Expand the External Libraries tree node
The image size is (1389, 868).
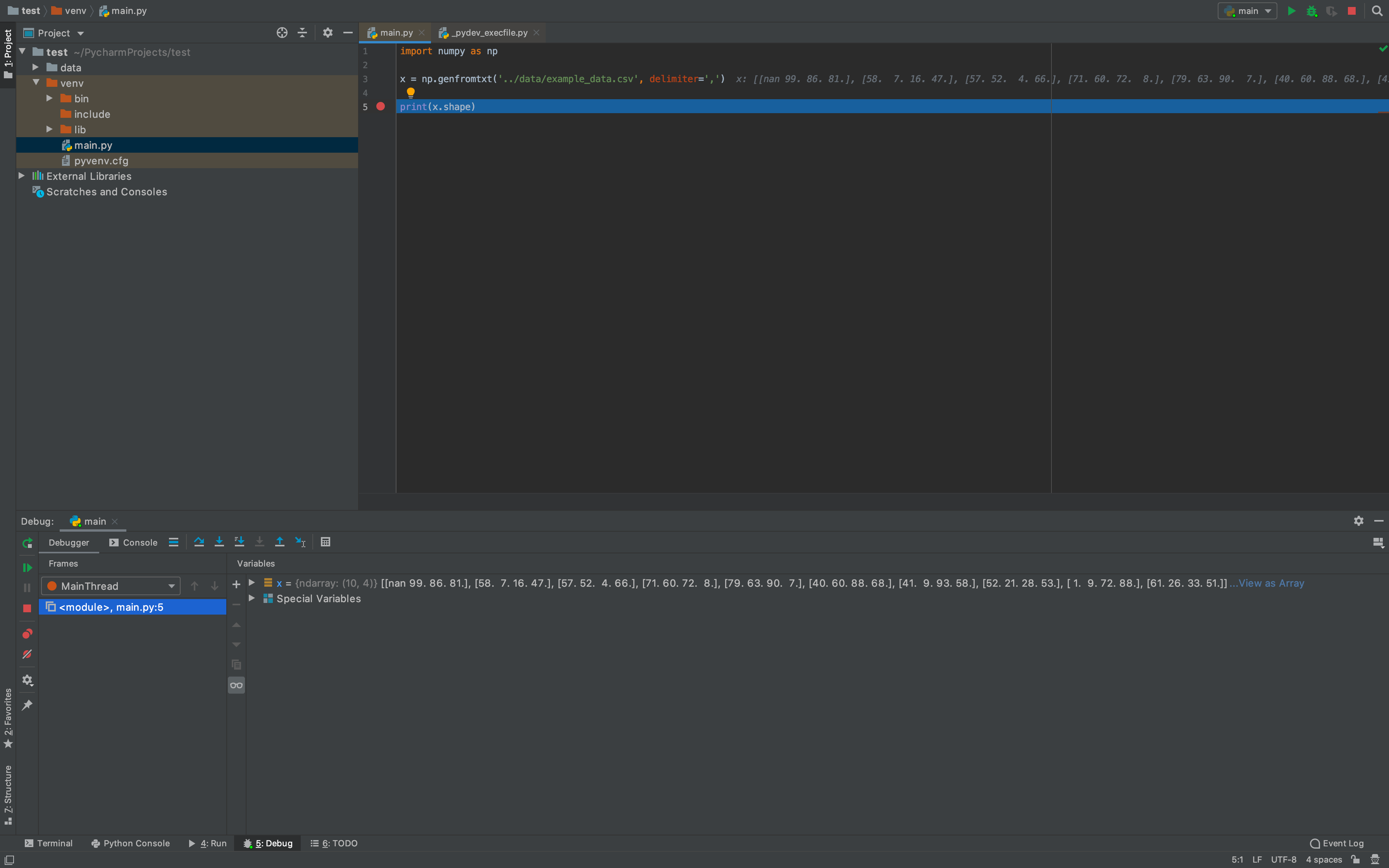[22, 176]
